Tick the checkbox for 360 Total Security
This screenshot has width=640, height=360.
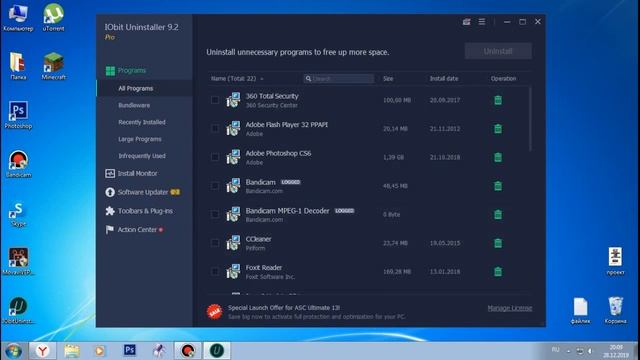pyautogui.click(x=215, y=100)
